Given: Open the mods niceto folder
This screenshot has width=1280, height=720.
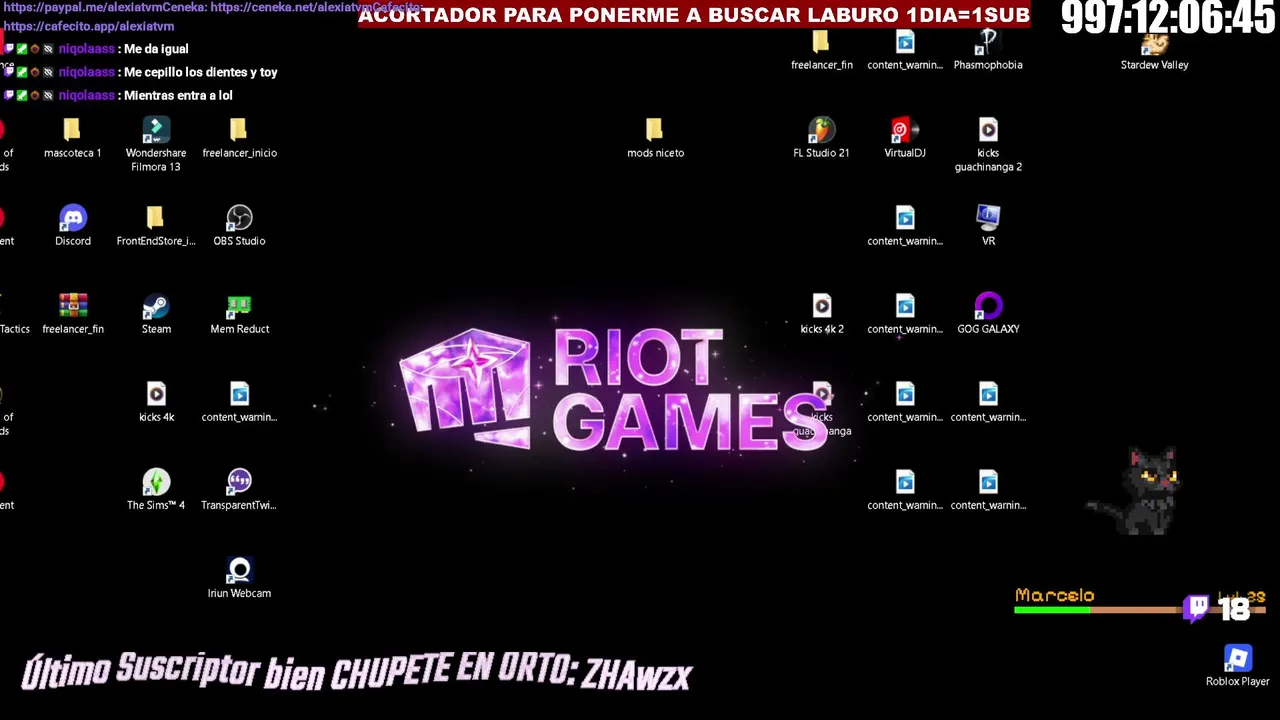Looking at the screenshot, I should click(x=655, y=139).
